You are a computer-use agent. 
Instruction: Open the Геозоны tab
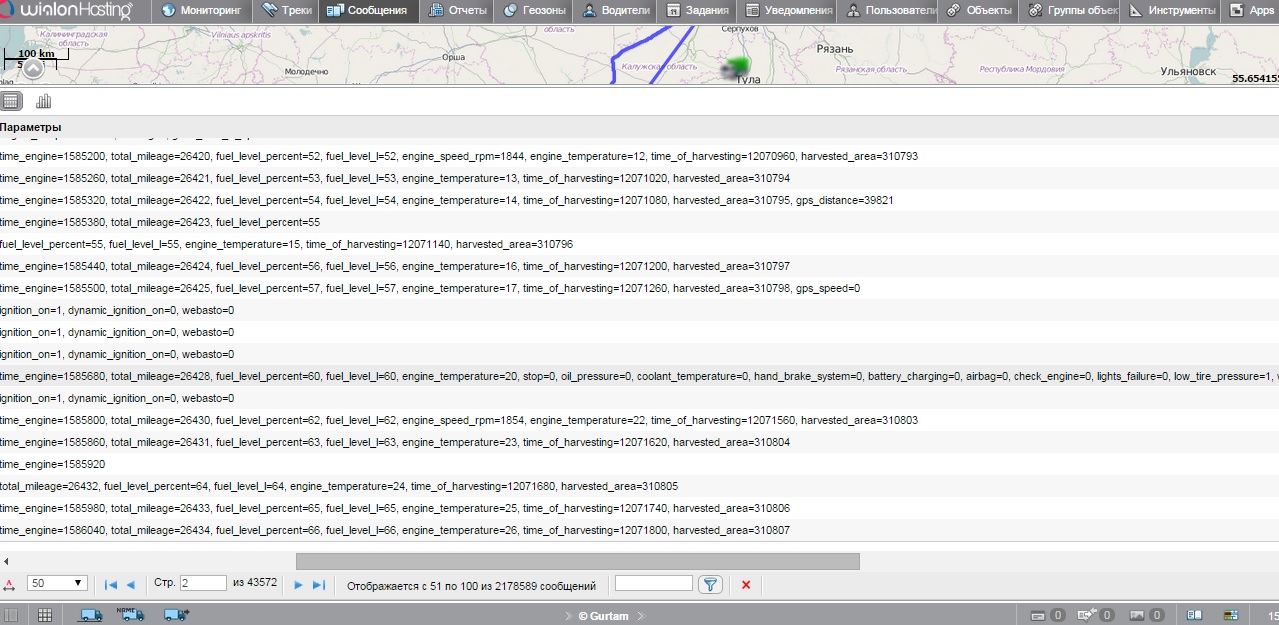[x=535, y=11]
